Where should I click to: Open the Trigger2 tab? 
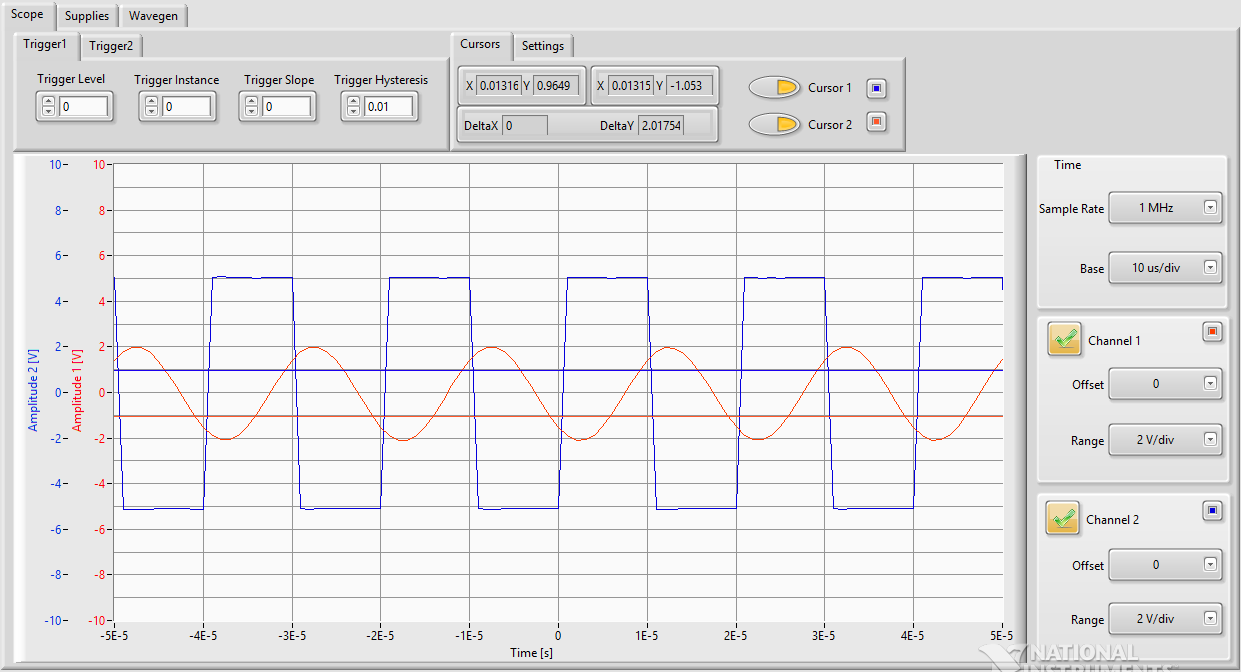[x=111, y=46]
